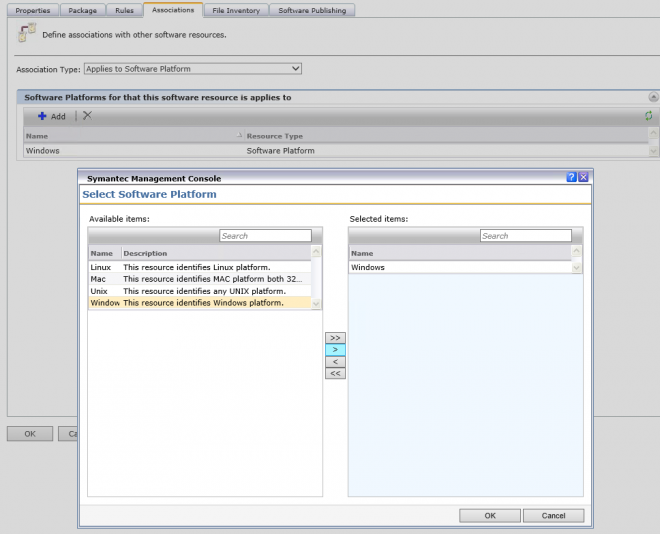Focus the Available items search field
The image size is (660, 534).
(265, 236)
